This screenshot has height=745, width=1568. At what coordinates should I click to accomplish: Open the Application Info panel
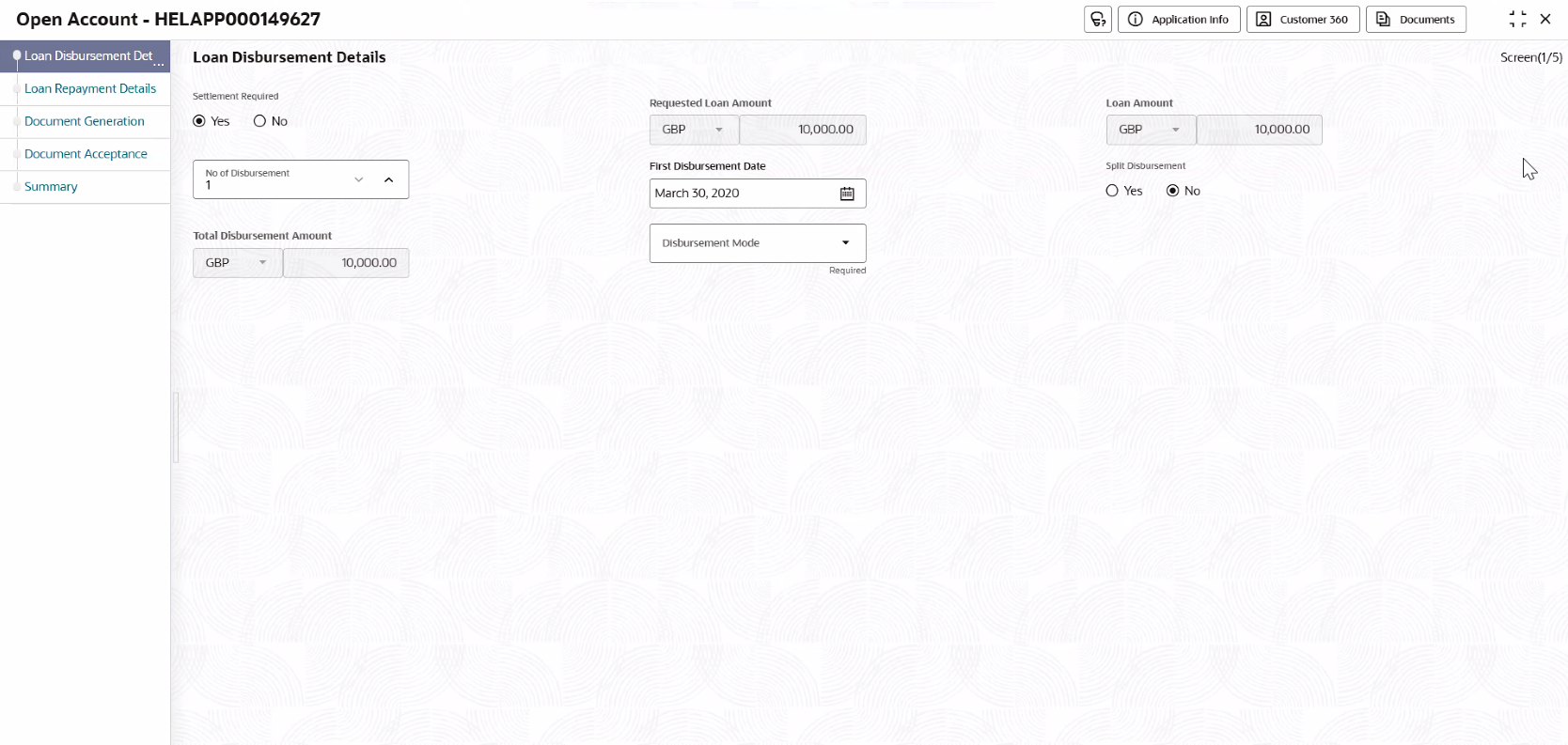1179,19
